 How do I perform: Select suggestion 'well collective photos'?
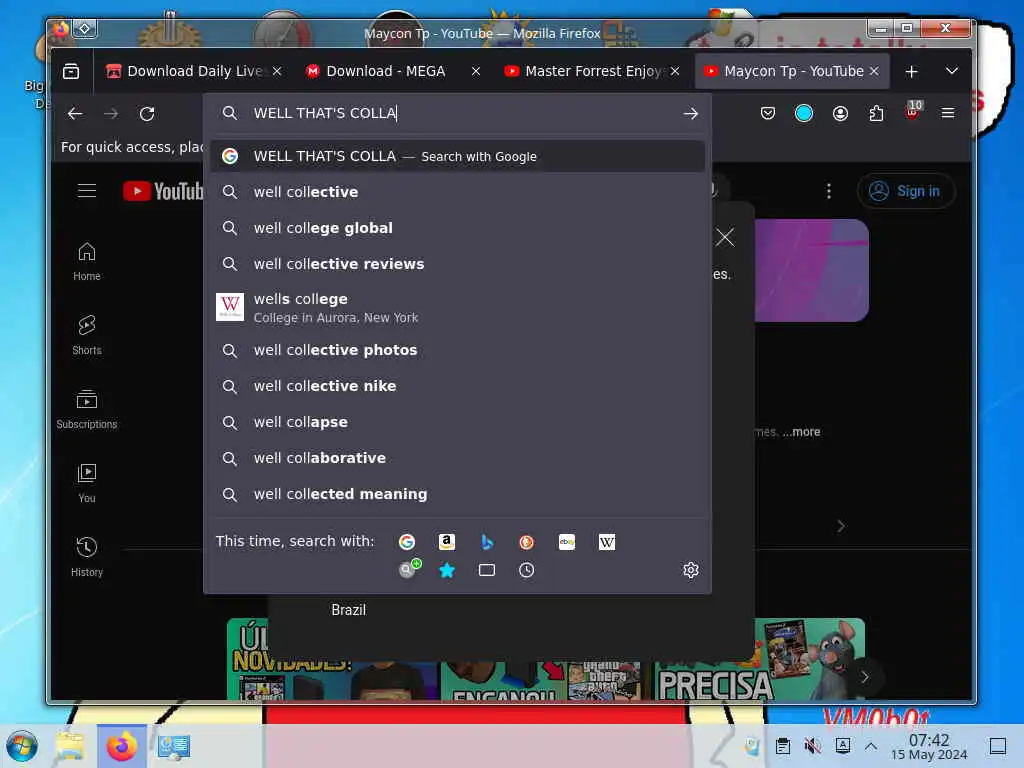click(457, 350)
